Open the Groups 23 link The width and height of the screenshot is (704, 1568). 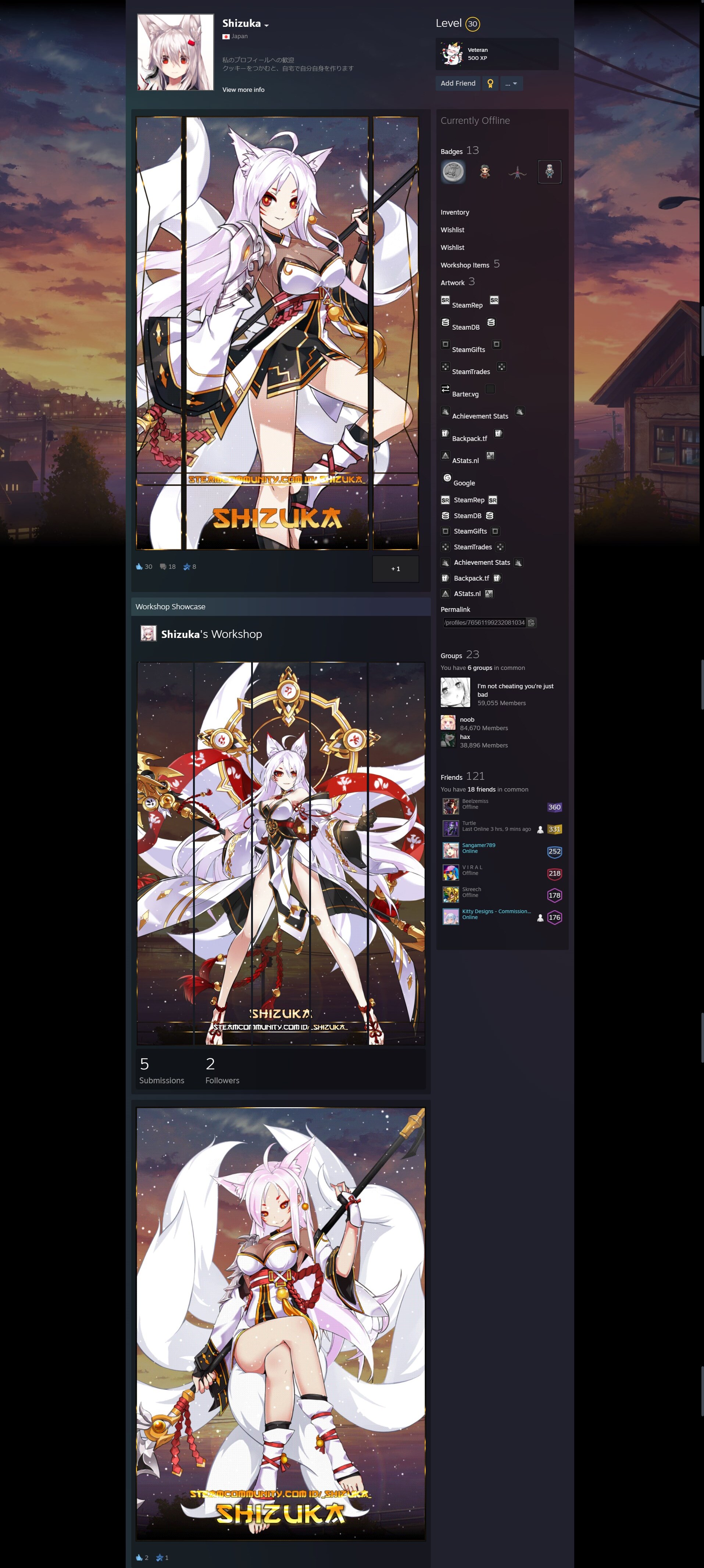pyautogui.click(x=460, y=655)
